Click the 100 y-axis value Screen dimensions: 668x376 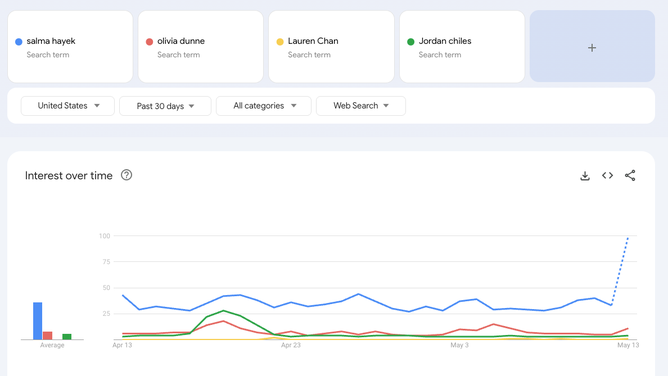(x=104, y=236)
